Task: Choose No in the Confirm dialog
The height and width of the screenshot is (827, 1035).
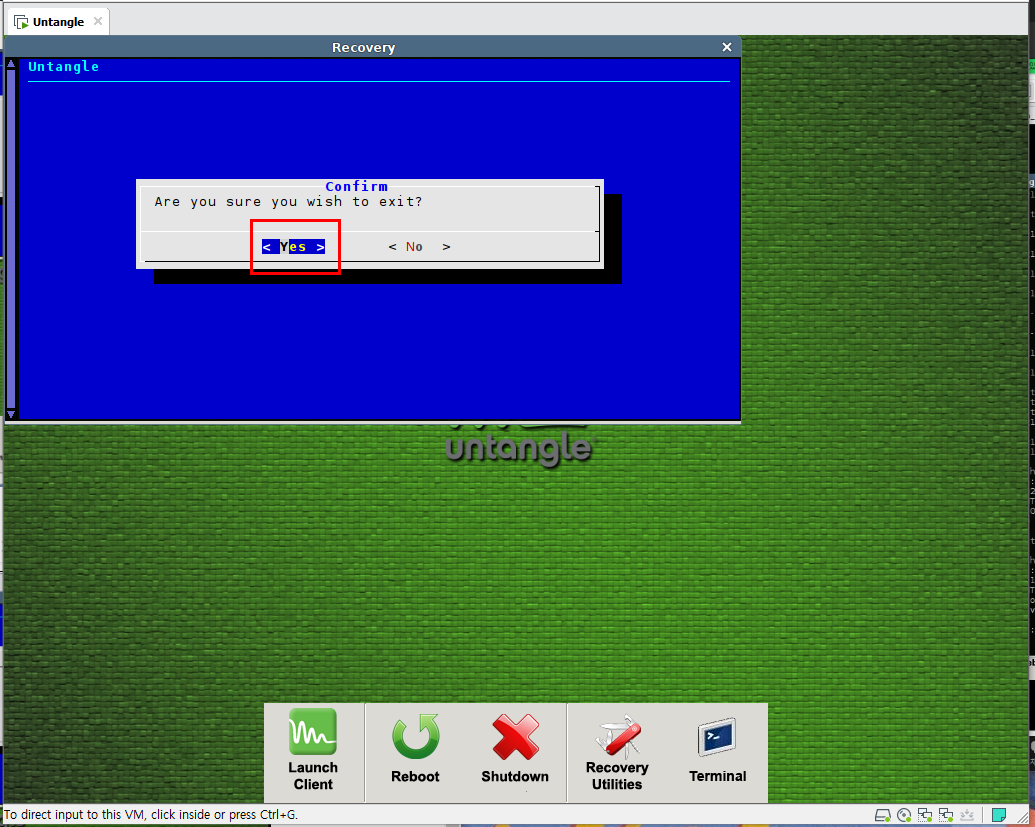Action: click(419, 247)
